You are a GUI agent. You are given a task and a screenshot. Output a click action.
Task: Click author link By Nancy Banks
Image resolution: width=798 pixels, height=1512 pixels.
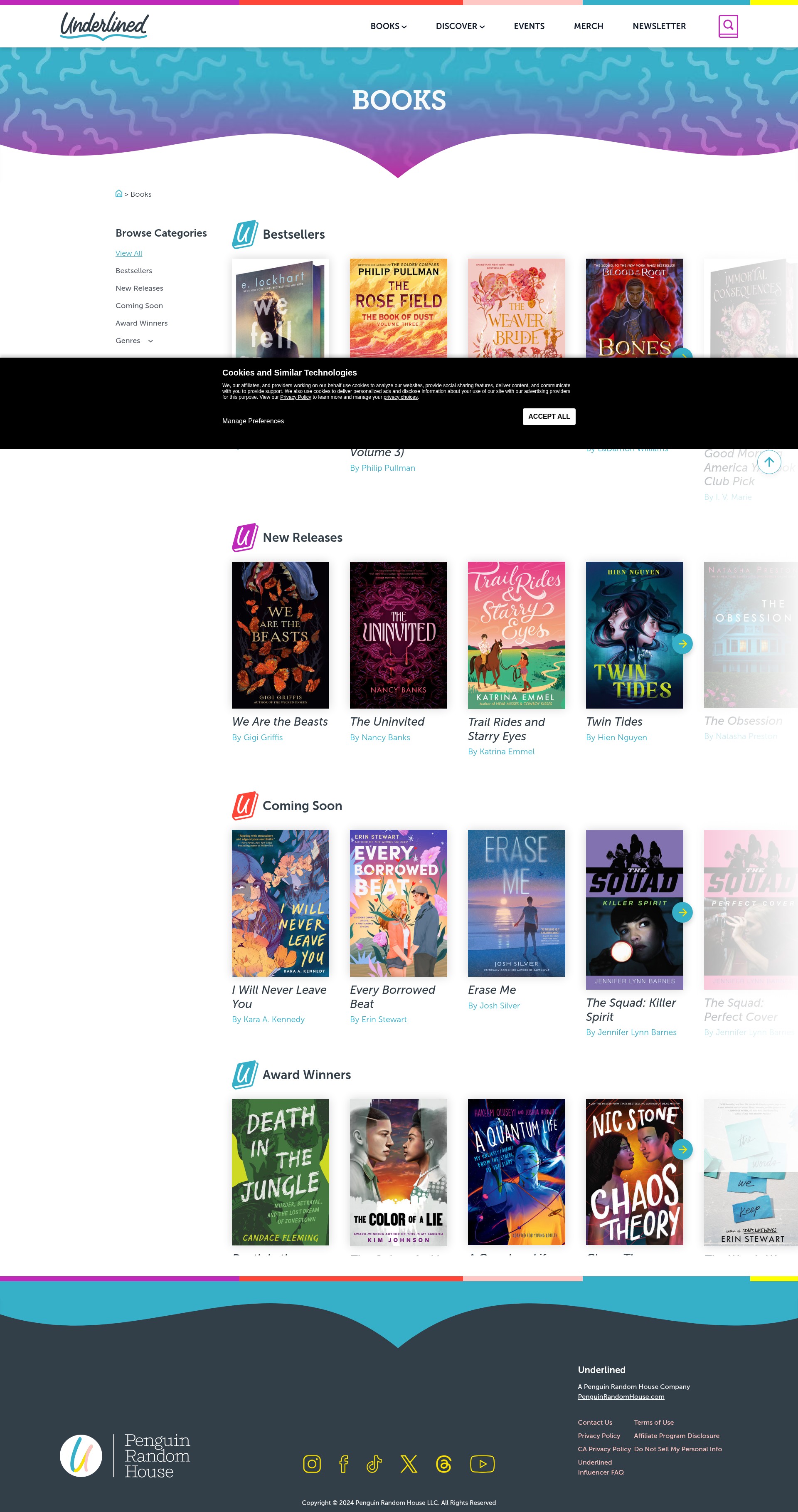point(379,737)
